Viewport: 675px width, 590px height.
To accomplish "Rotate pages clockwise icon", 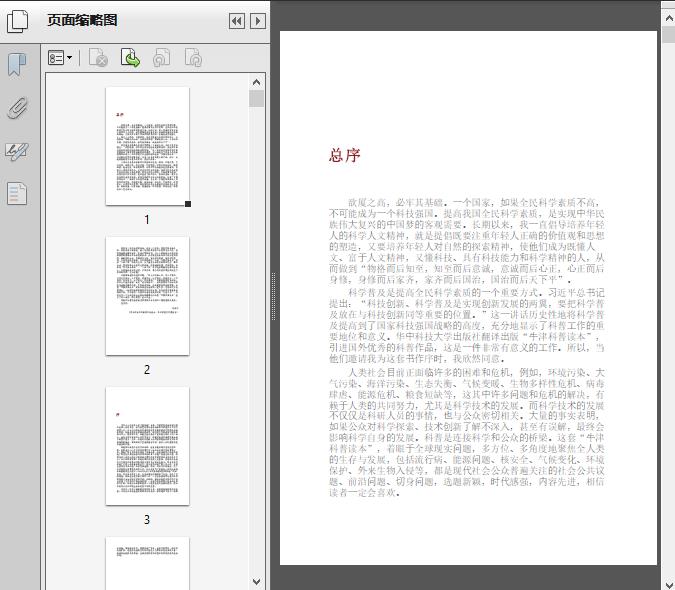I will 193,59.
